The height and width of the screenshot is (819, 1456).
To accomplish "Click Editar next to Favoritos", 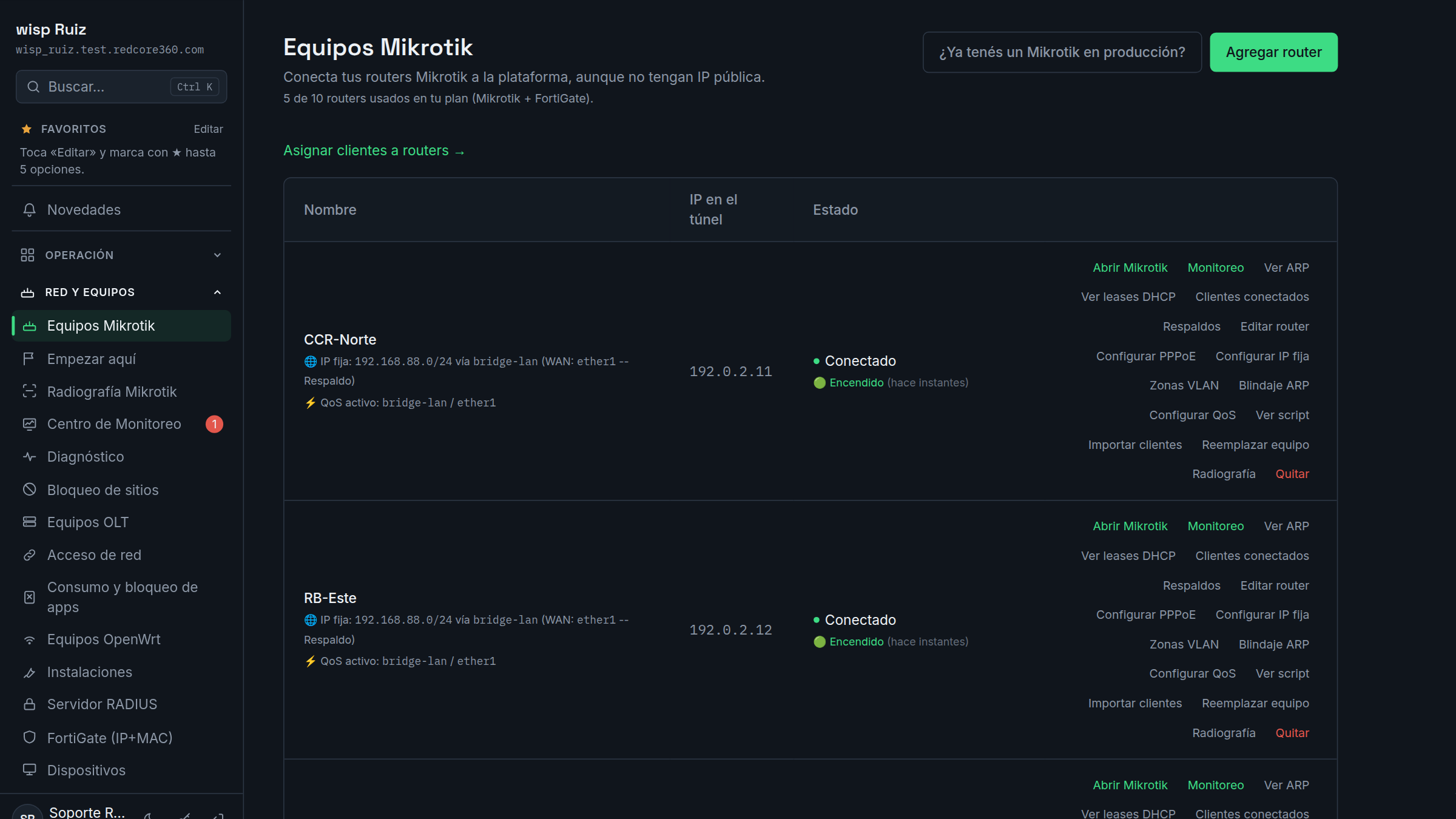I will (208, 129).
